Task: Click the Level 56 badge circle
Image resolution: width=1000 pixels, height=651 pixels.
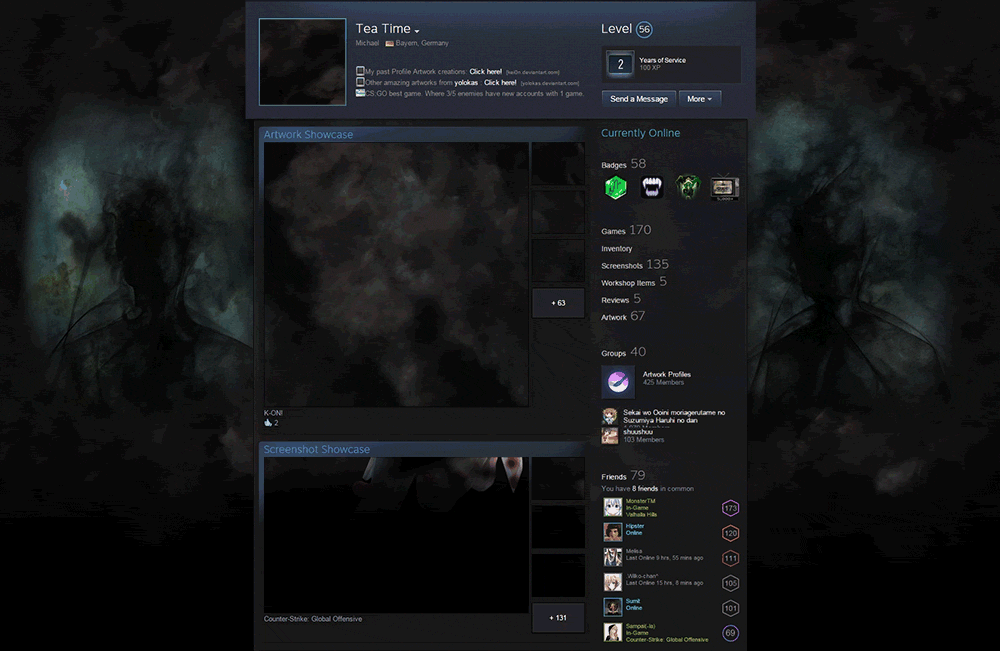Action: pyautogui.click(x=644, y=29)
